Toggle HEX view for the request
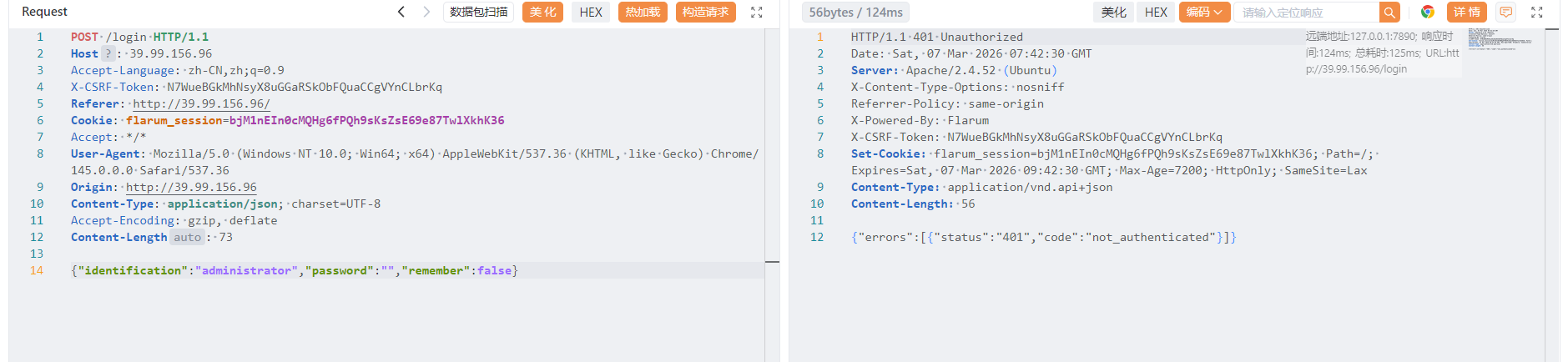Image resolution: width=1568 pixels, height=362 pixels. click(x=591, y=13)
